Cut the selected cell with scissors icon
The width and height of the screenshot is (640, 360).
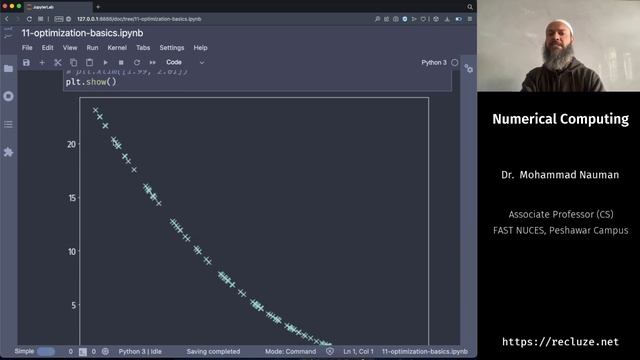(x=58, y=62)
